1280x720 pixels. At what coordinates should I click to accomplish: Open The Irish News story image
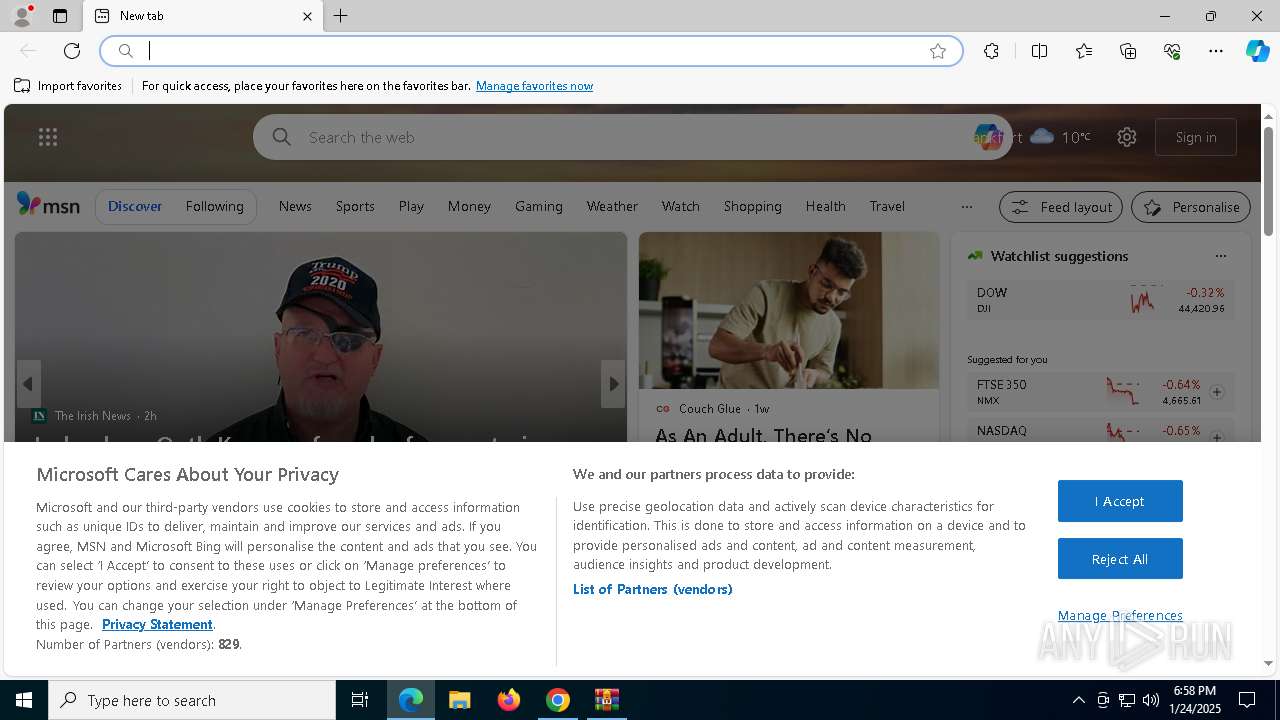320,337
